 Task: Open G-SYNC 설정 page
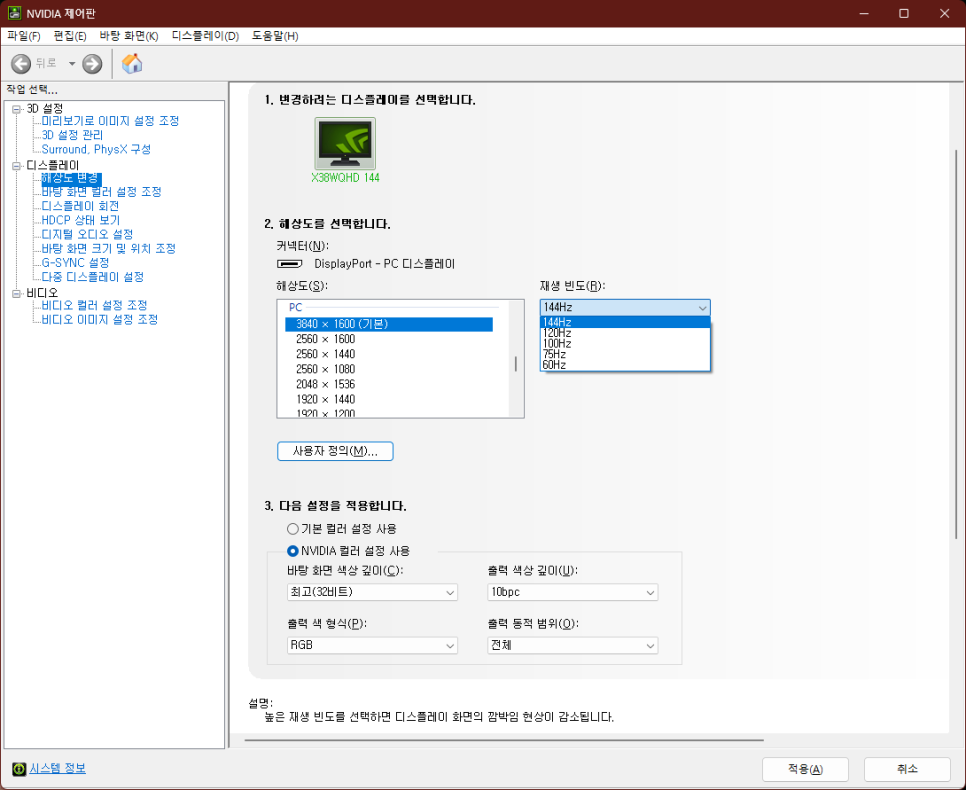(x=75, y=263)
